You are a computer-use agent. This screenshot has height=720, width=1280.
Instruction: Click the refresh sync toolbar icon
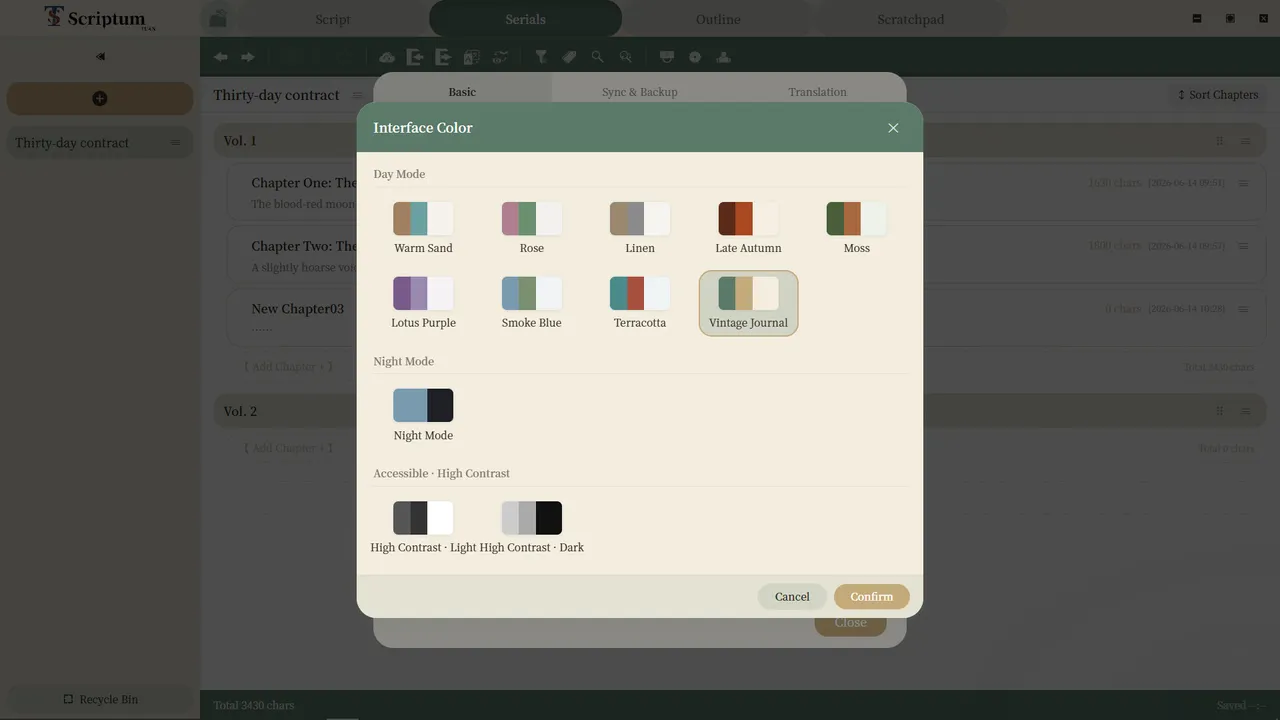coord(500,57)
